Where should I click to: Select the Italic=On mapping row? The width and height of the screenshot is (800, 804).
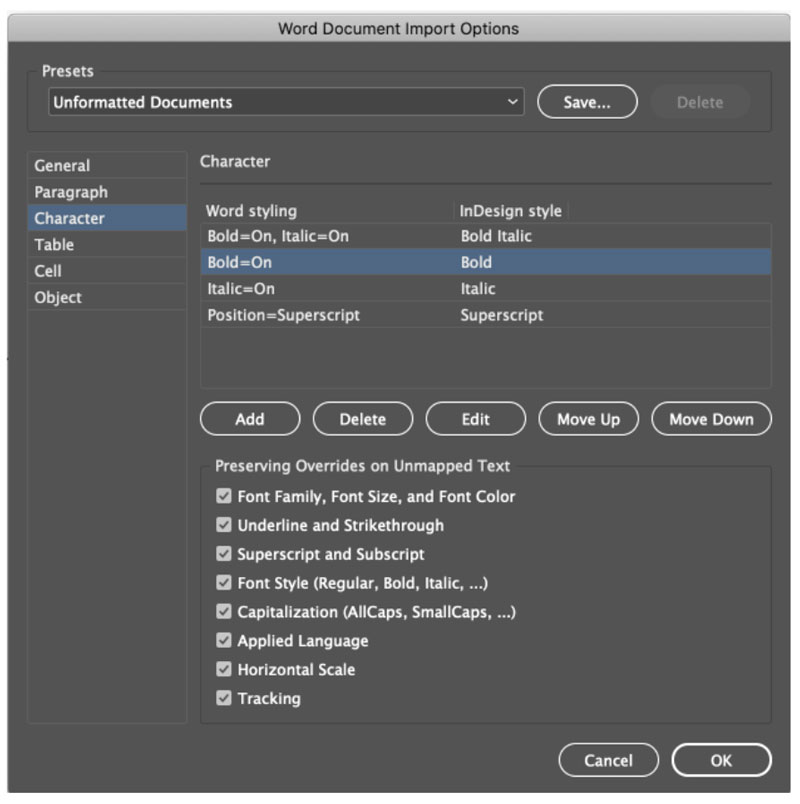coord(486,289)
